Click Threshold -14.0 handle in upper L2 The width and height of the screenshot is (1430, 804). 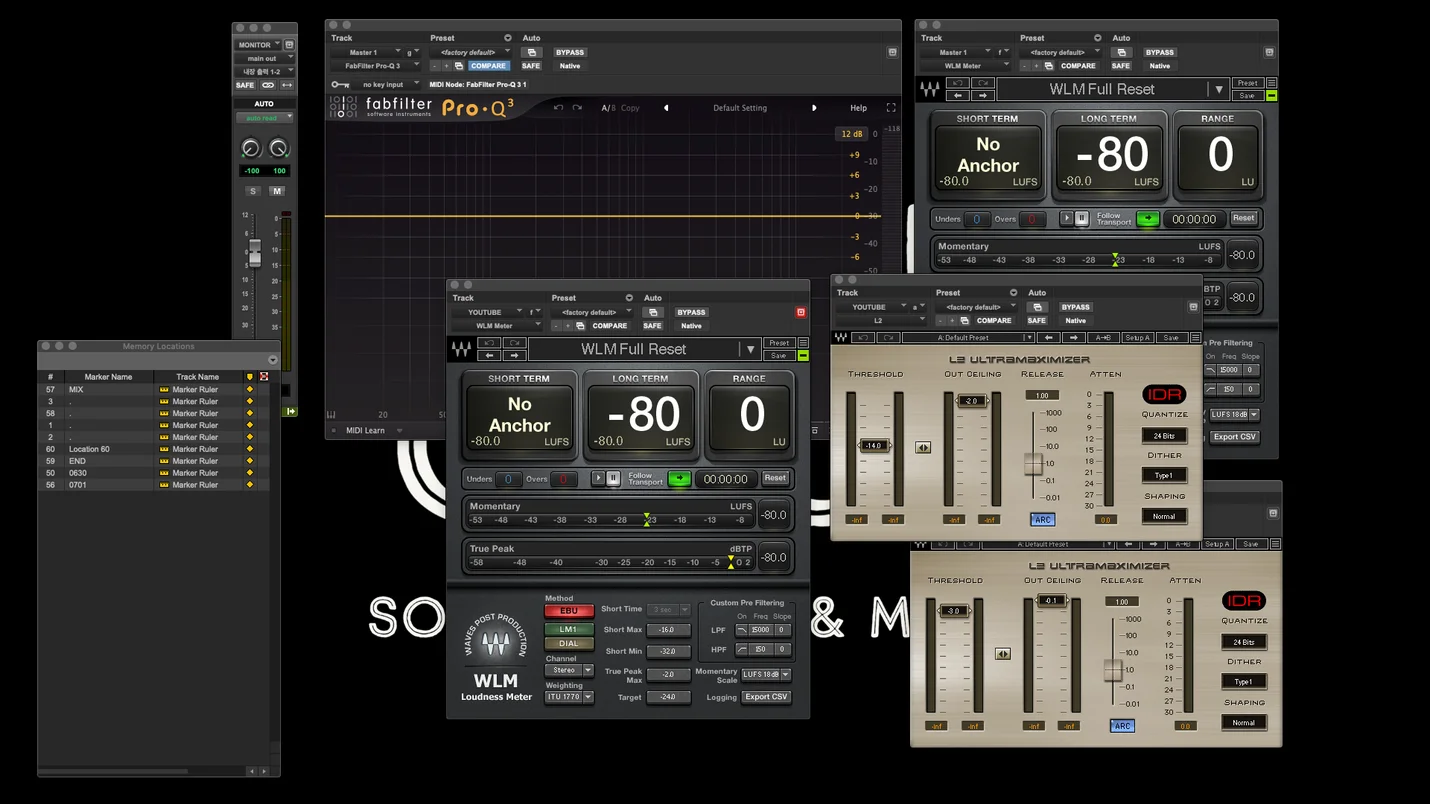tap(873, 446)
